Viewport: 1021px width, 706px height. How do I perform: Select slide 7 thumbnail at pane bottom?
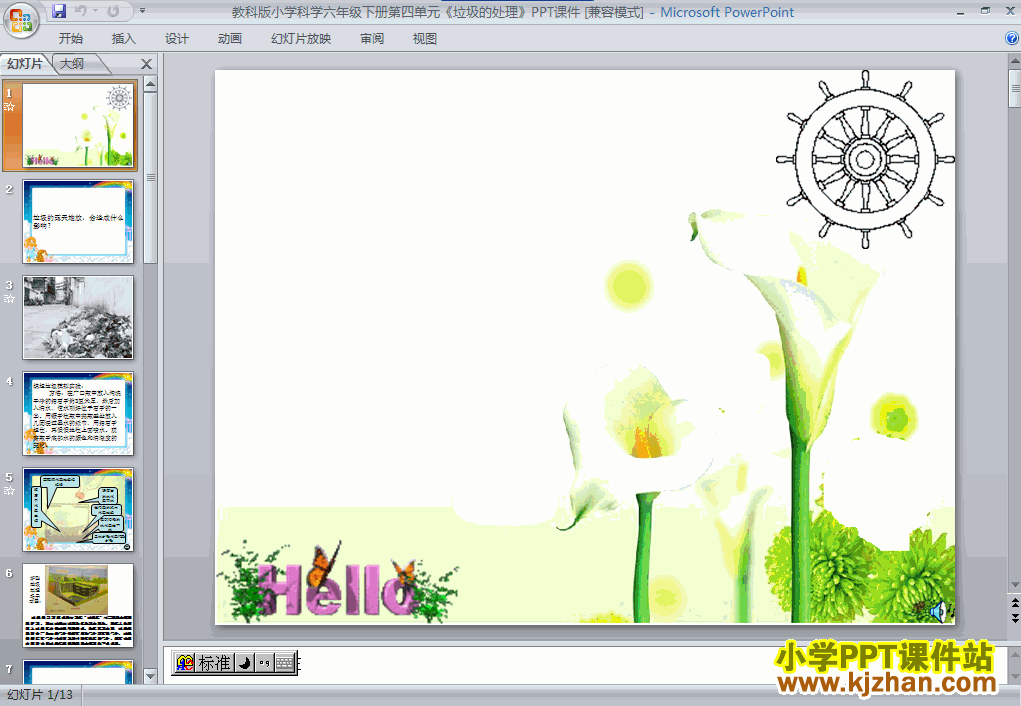click(78, 671)
